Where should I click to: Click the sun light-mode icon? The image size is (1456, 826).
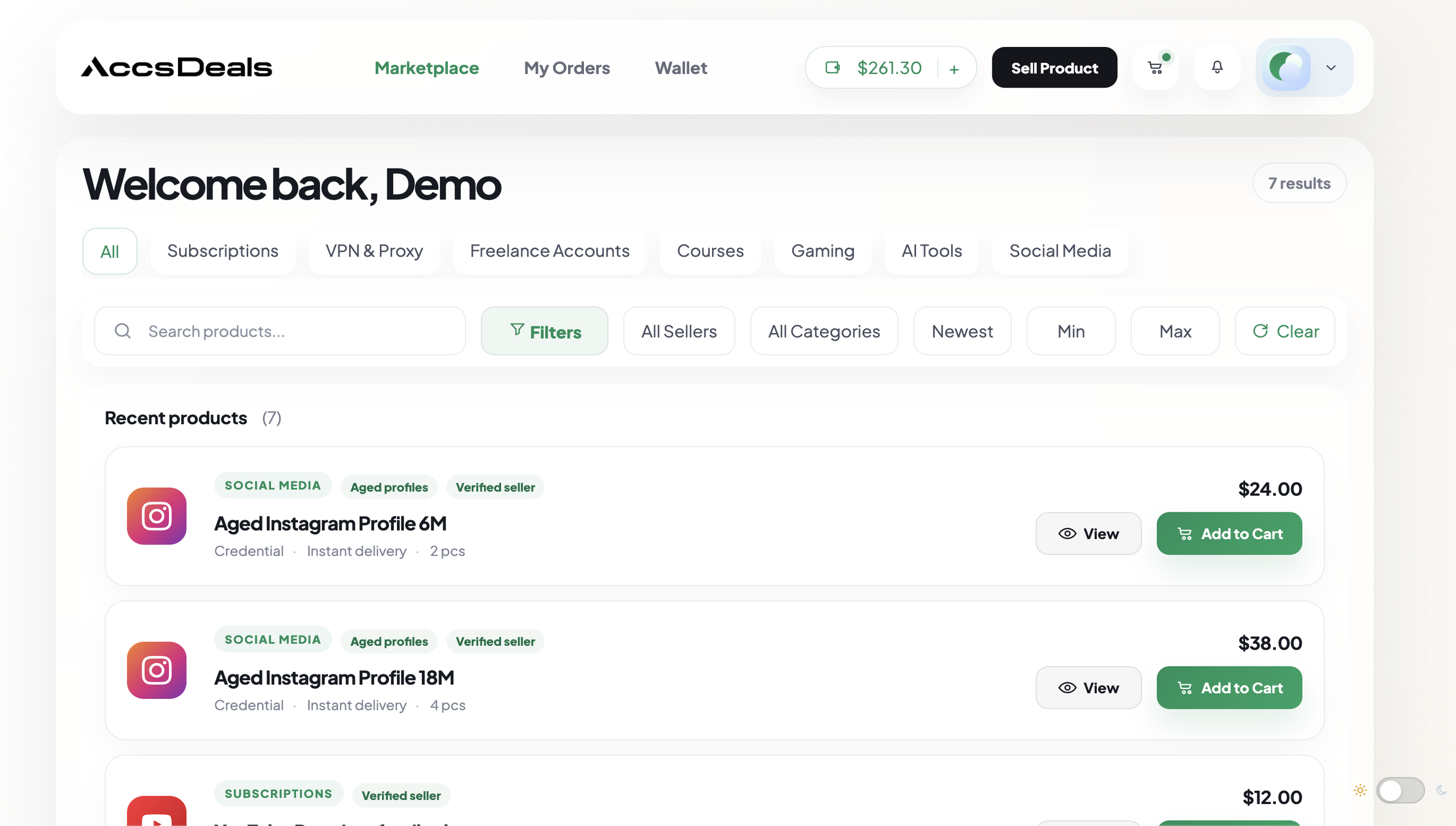pos(1360,790)
